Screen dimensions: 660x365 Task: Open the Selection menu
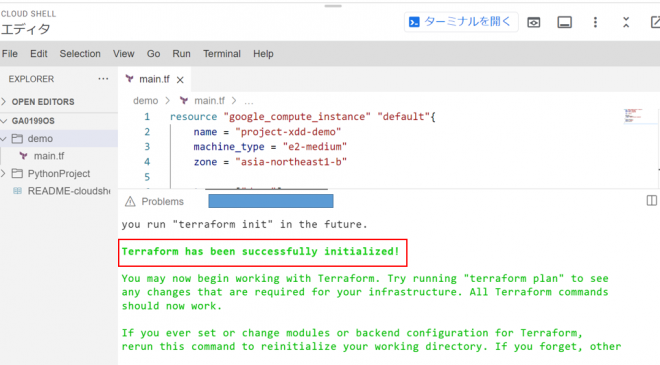click(80, 54)
